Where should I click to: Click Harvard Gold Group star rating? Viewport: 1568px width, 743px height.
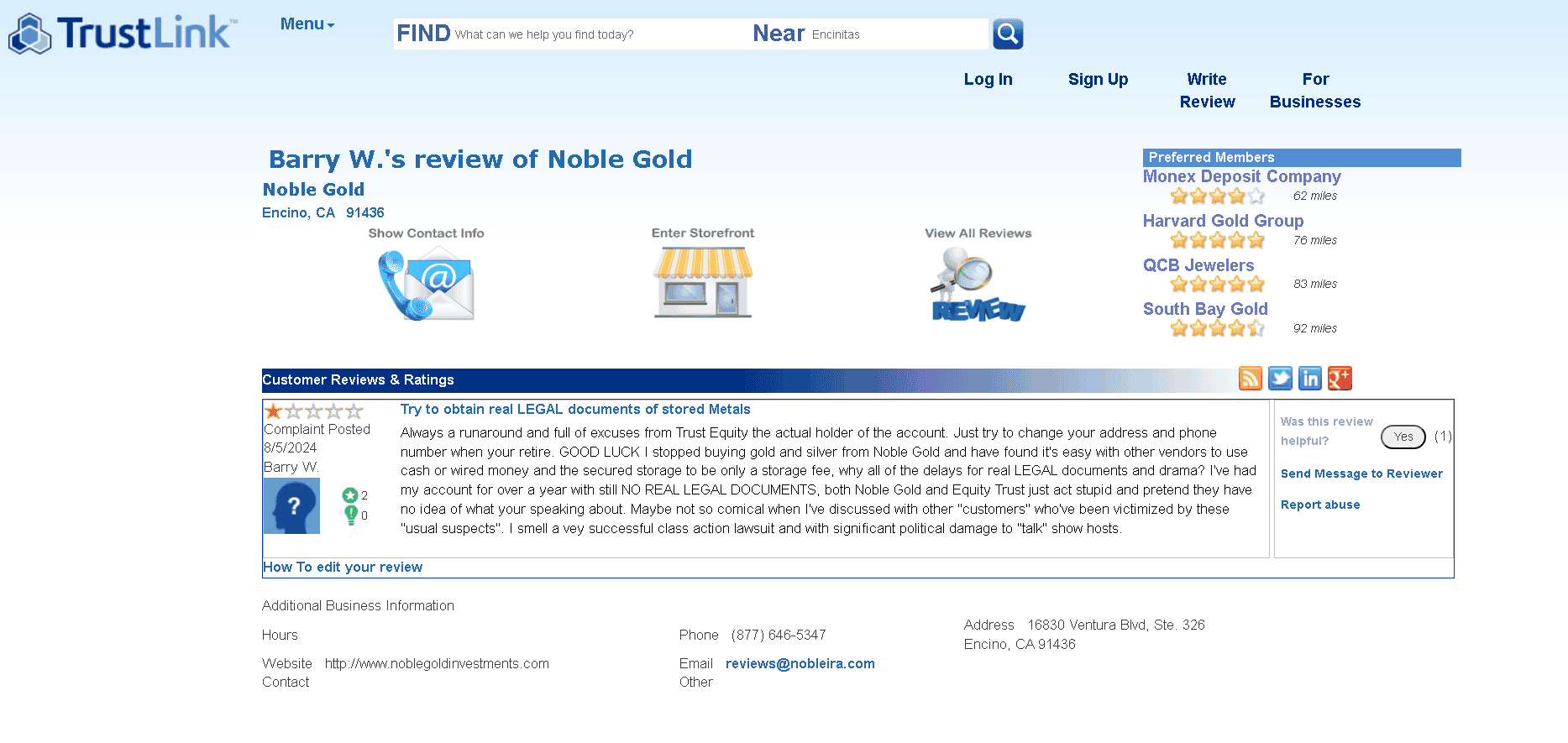pos(1217,241)
